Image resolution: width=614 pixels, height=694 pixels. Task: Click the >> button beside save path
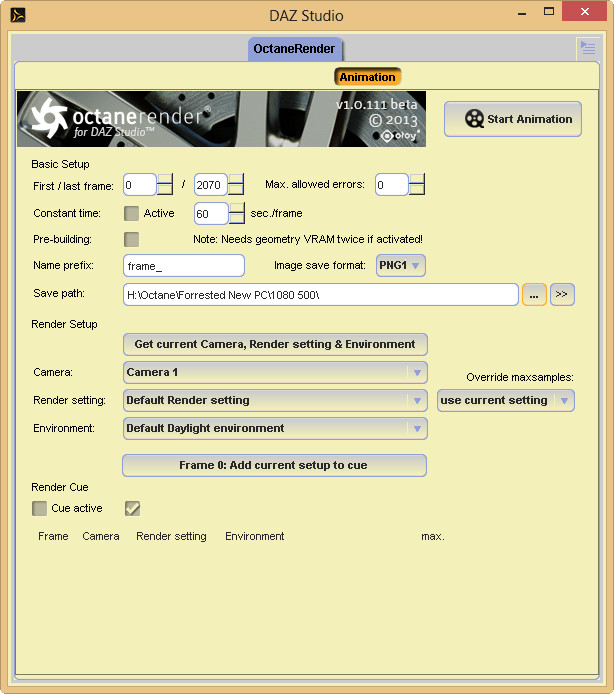coord(562,295)
